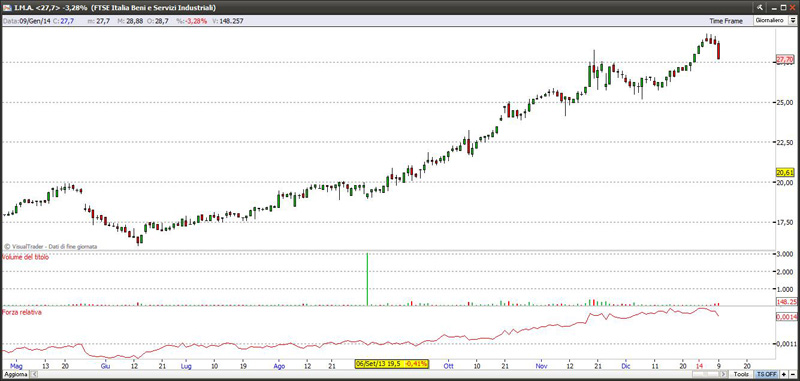Open the Tools button

pos(741,374)
